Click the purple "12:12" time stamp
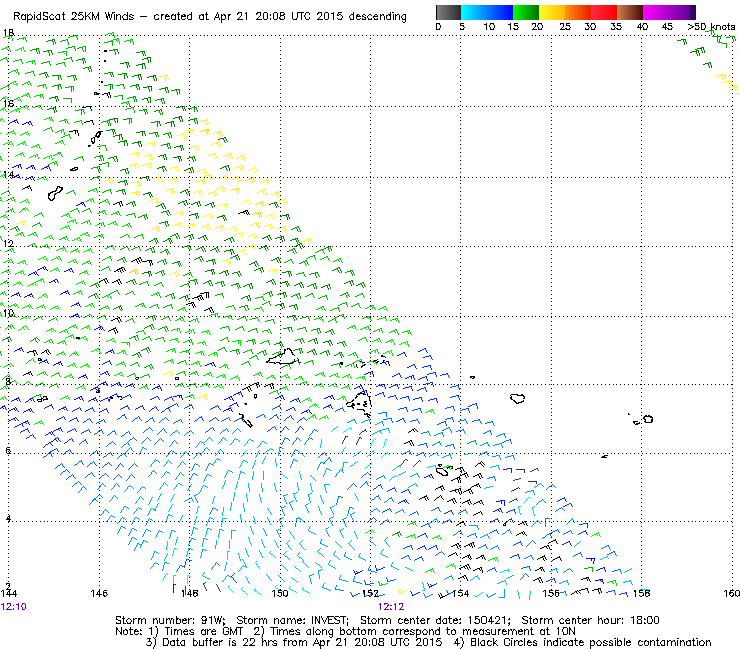The image size is (740, 650). 391,607
